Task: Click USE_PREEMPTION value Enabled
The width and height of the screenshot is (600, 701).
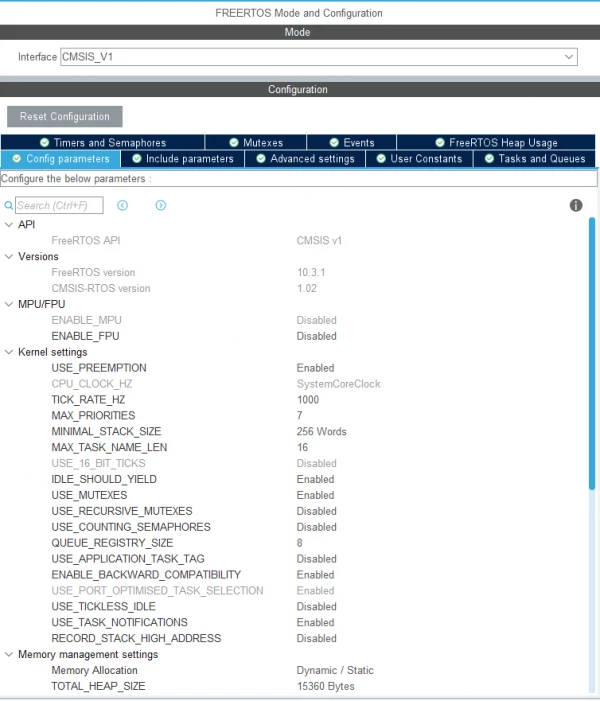Action: [315, 368]
